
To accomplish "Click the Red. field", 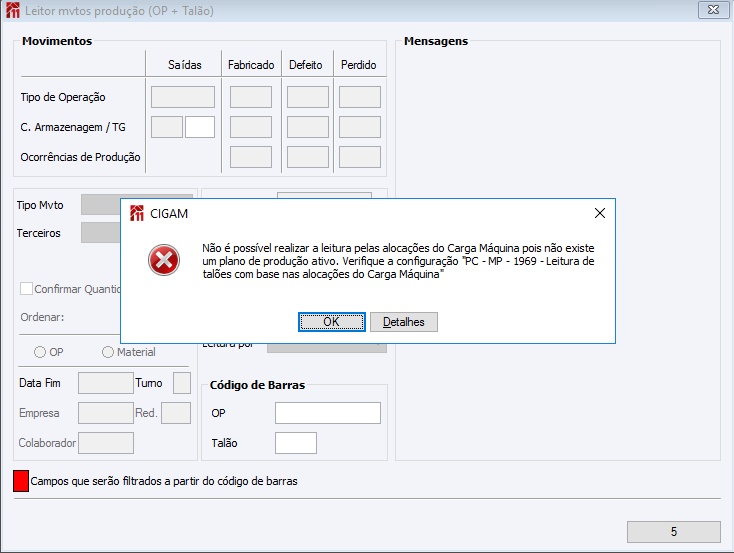I will point(176,413).
